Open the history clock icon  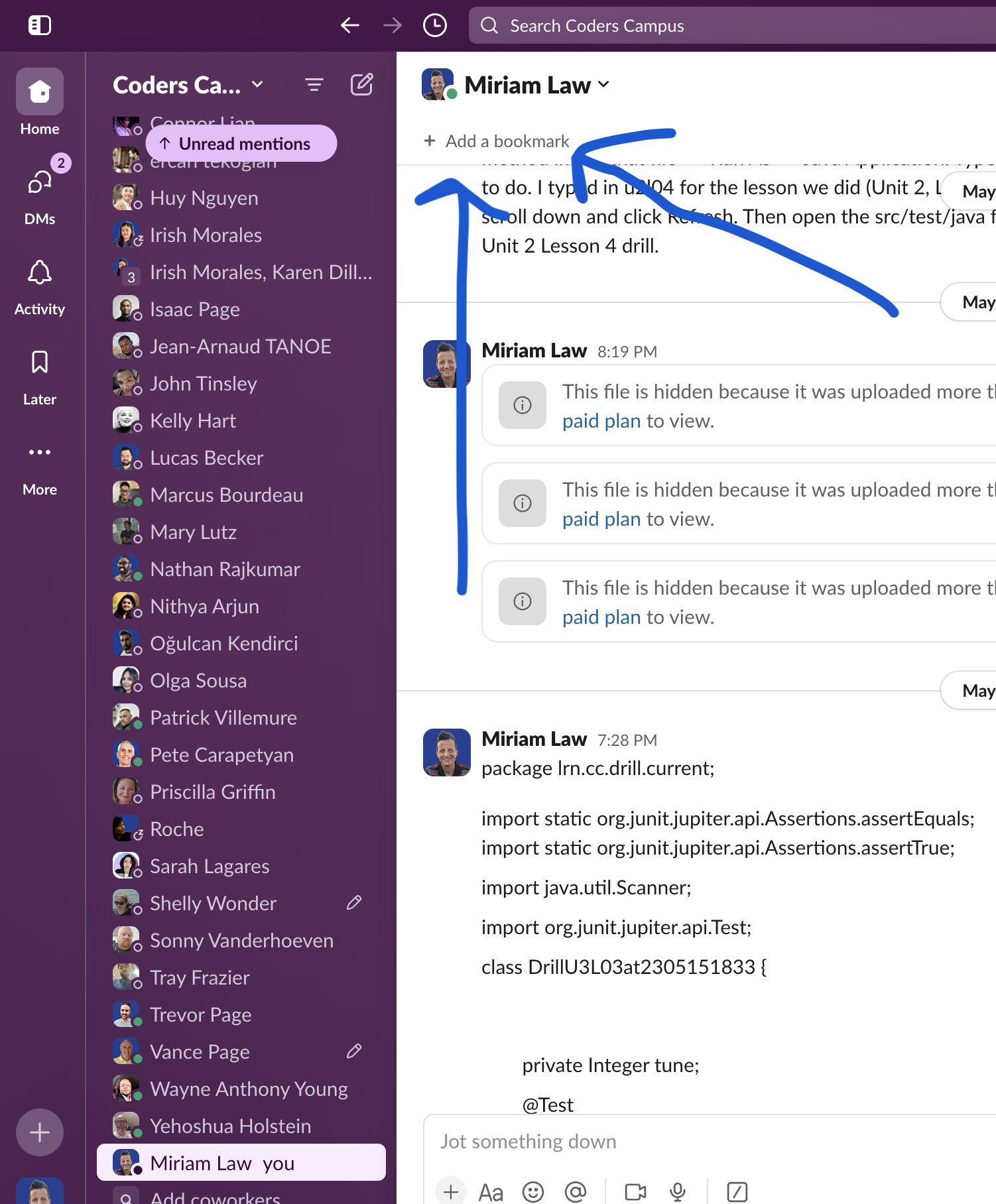point(435,25)
